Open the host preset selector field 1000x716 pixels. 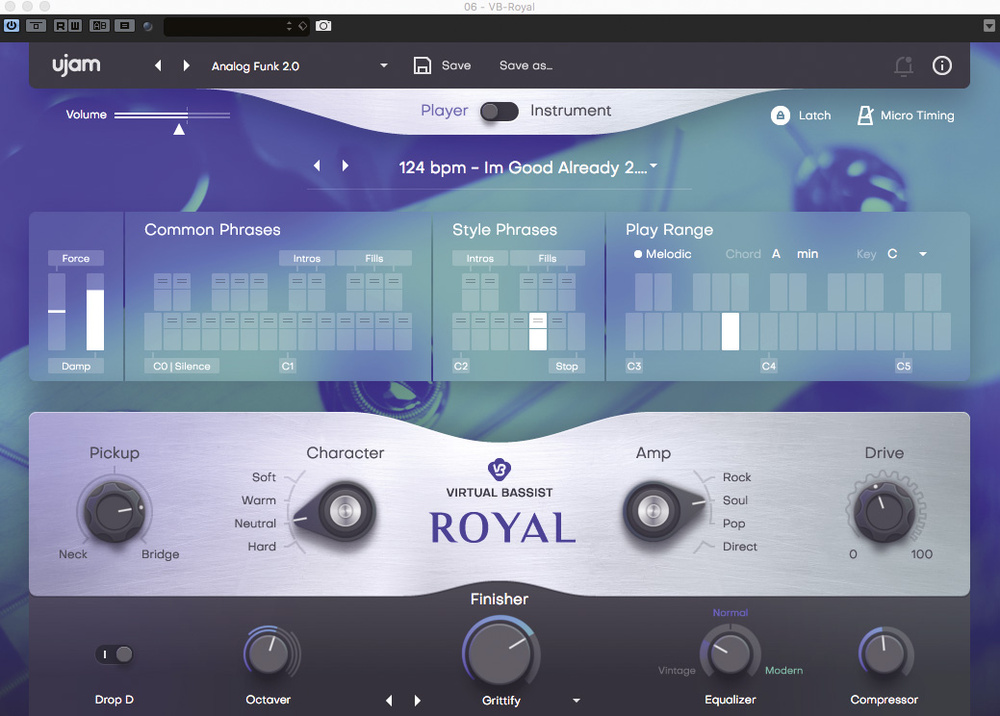coord(236,26)
